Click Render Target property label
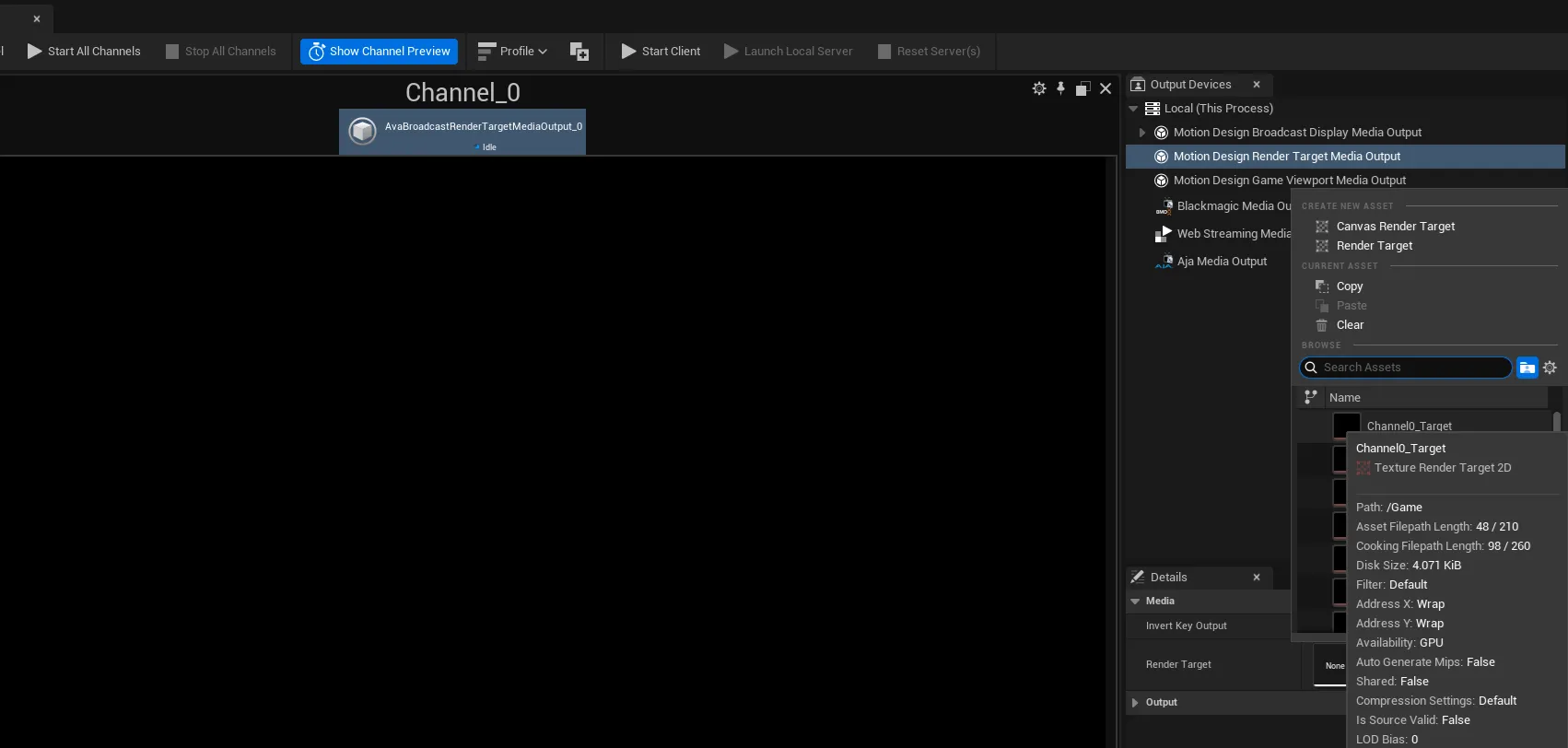 1178,665
